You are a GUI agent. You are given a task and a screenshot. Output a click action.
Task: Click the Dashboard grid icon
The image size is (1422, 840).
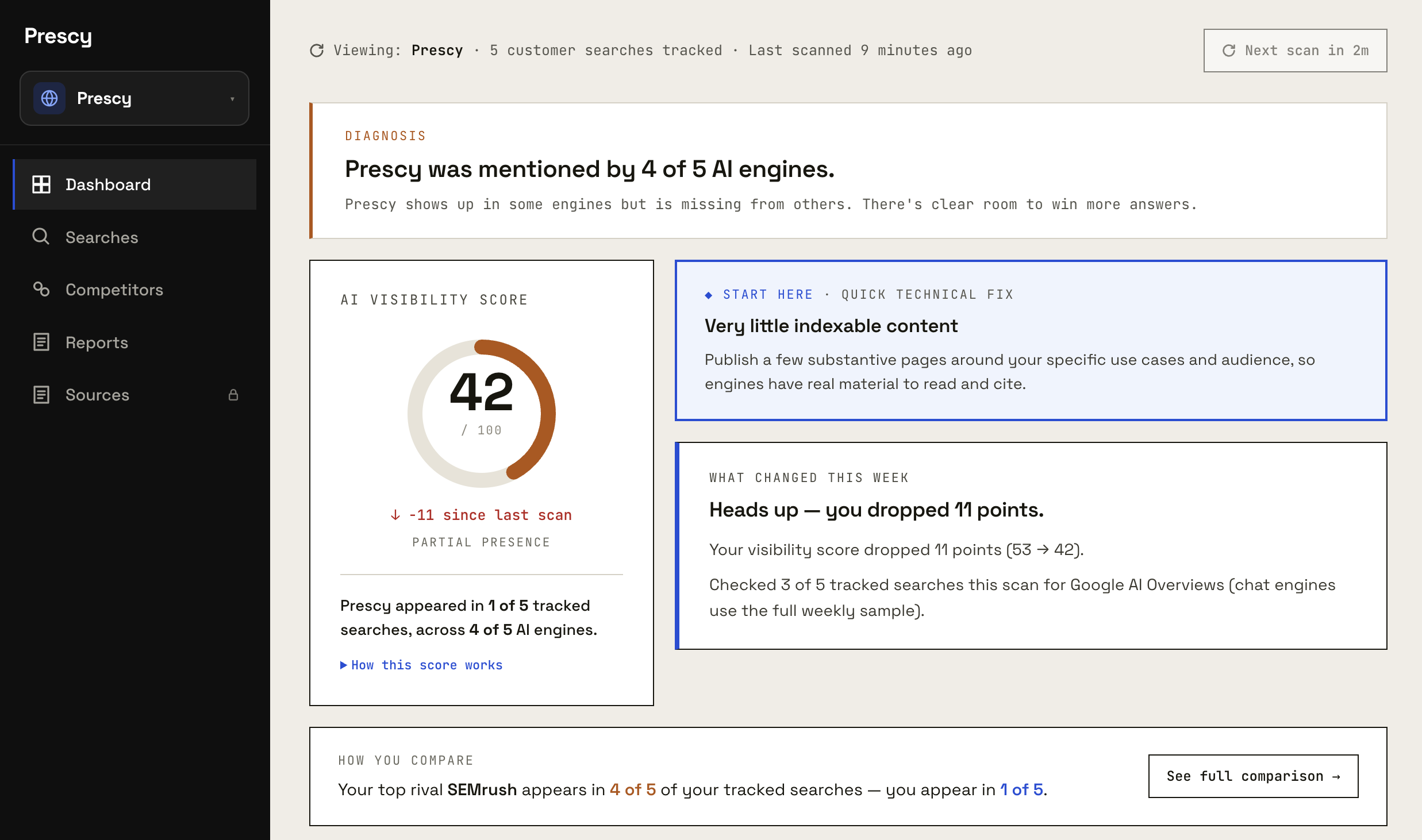point(41,184)
